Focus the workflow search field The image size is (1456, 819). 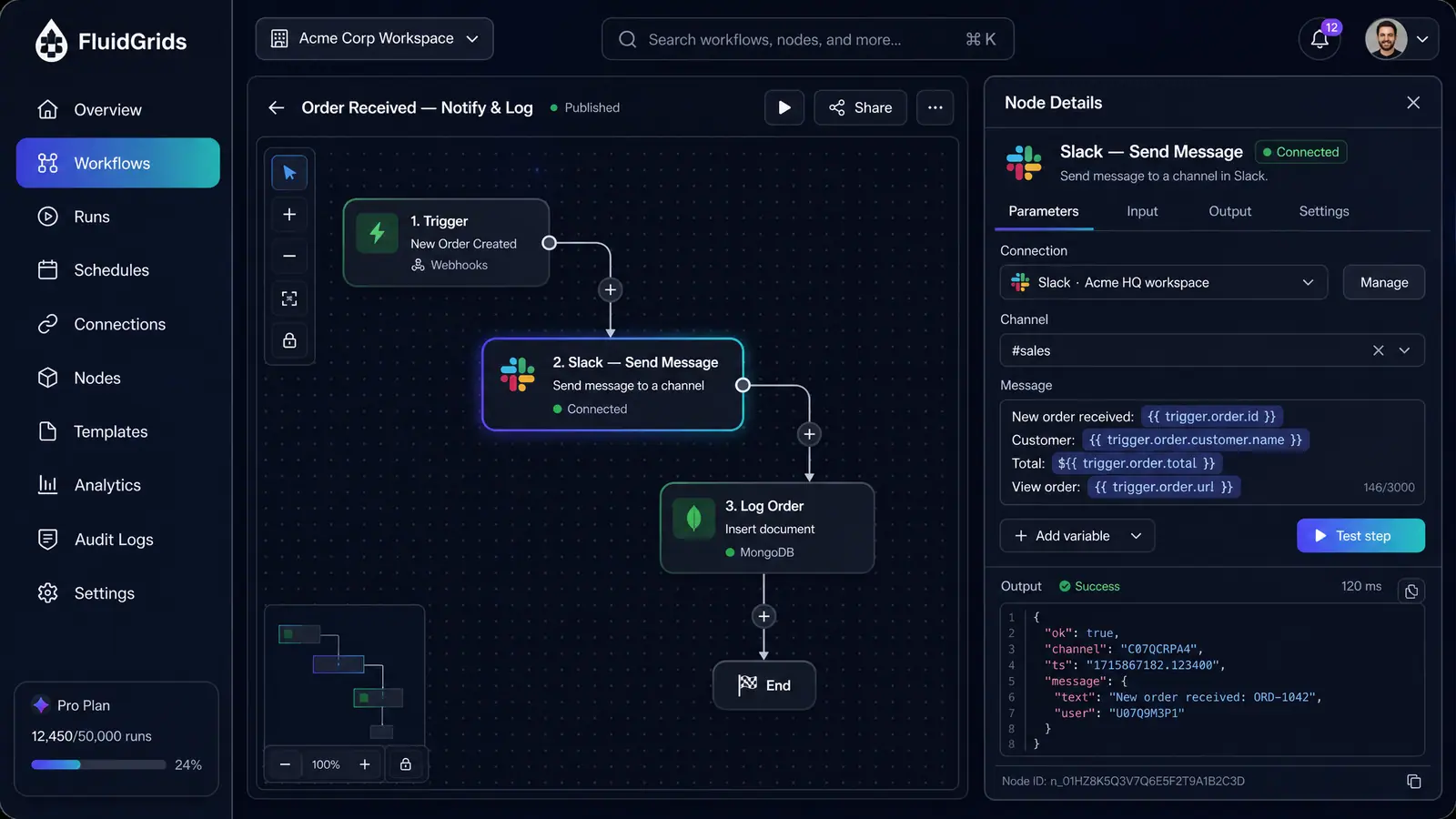(807, 39)
